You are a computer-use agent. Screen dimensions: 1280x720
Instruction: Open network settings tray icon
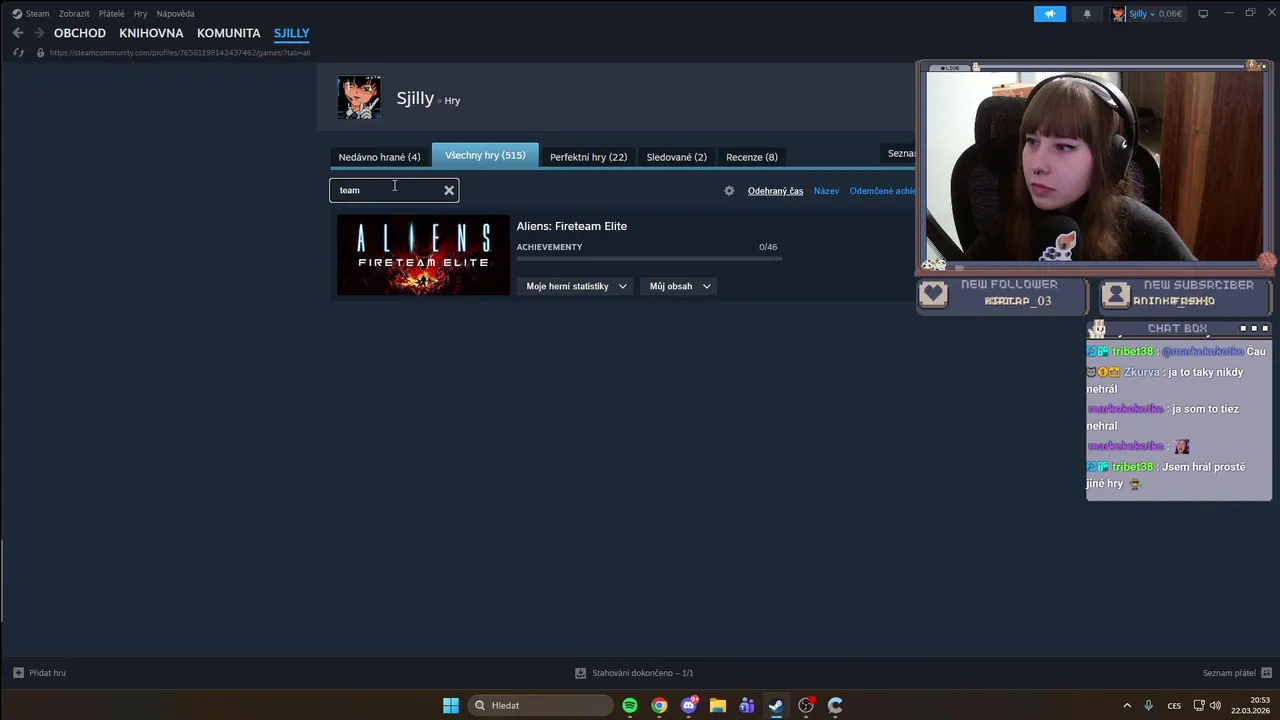(x=1199, y=705)
